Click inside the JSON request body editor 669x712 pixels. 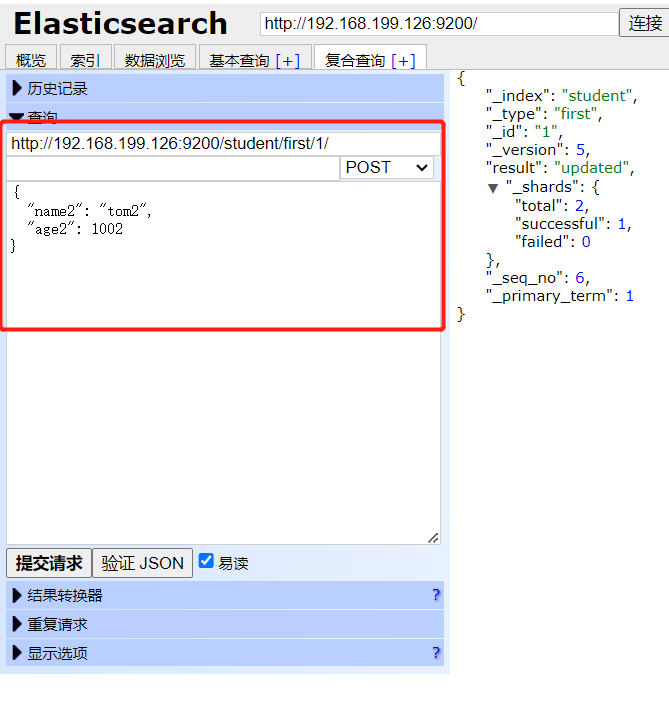tap(223, 362)
